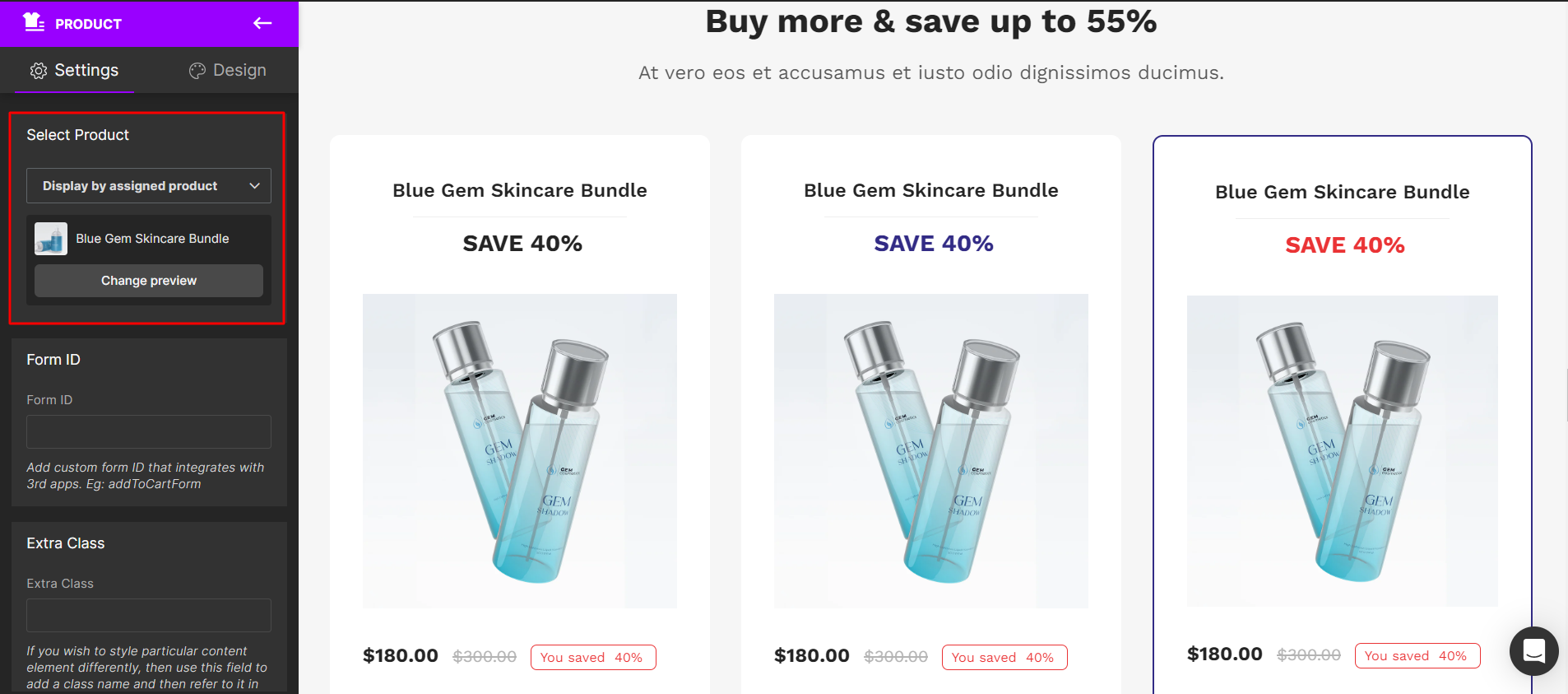Open the chat support bubble
1568x694 pixels.
pyautogui.click(x=1533, y=651)
